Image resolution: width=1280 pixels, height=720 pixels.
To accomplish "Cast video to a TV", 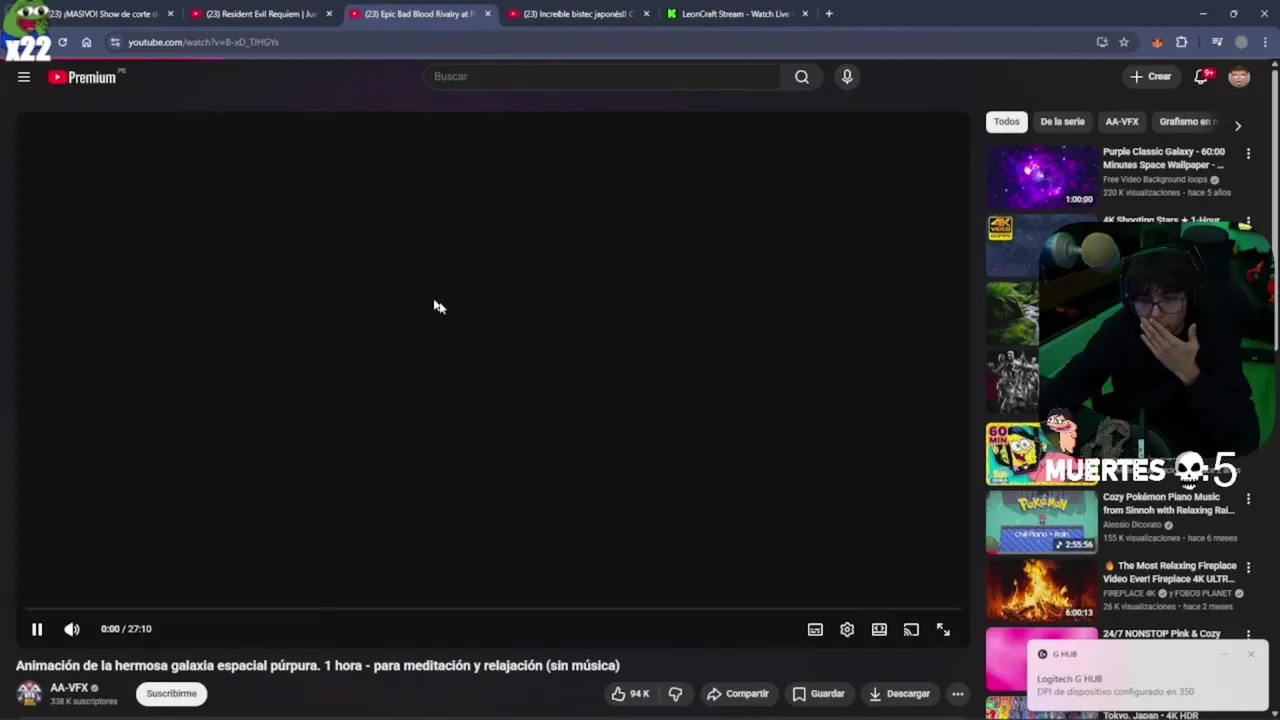I will (911, 629).
